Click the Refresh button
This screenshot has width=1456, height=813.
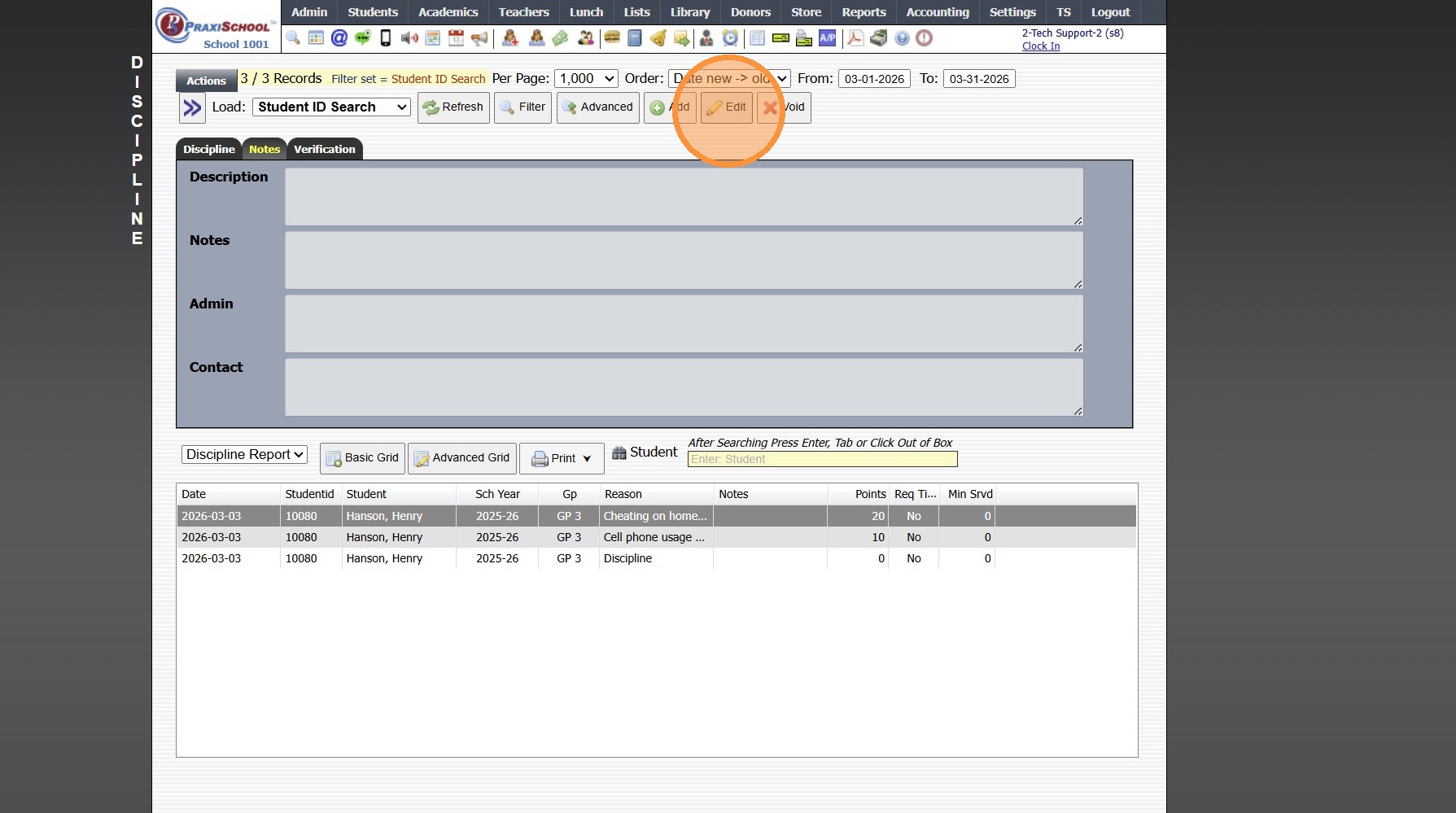point(453,107)
